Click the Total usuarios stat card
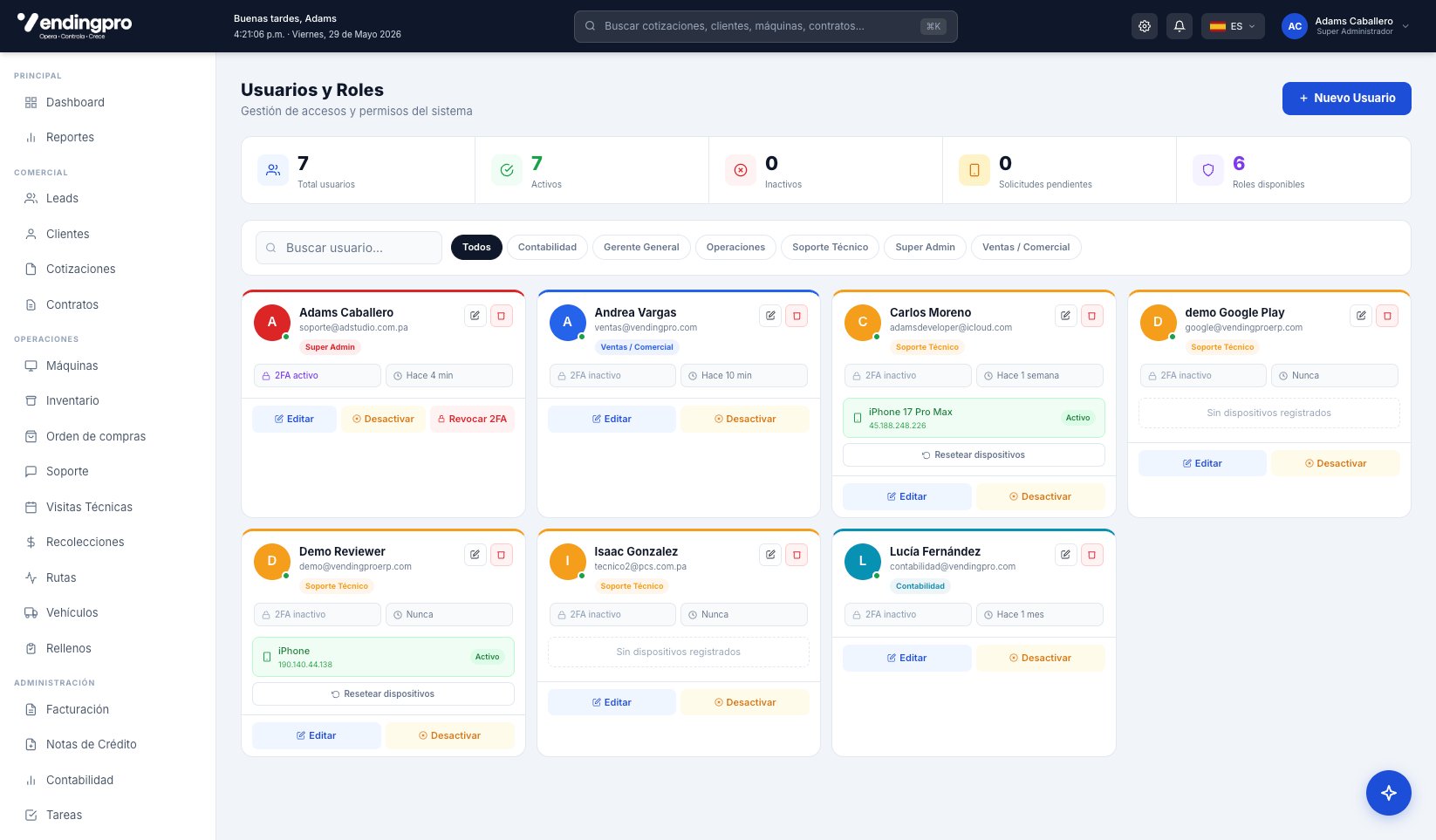Image resolution: width=1436 pixels, height=840 pixels. coord(359,170)
